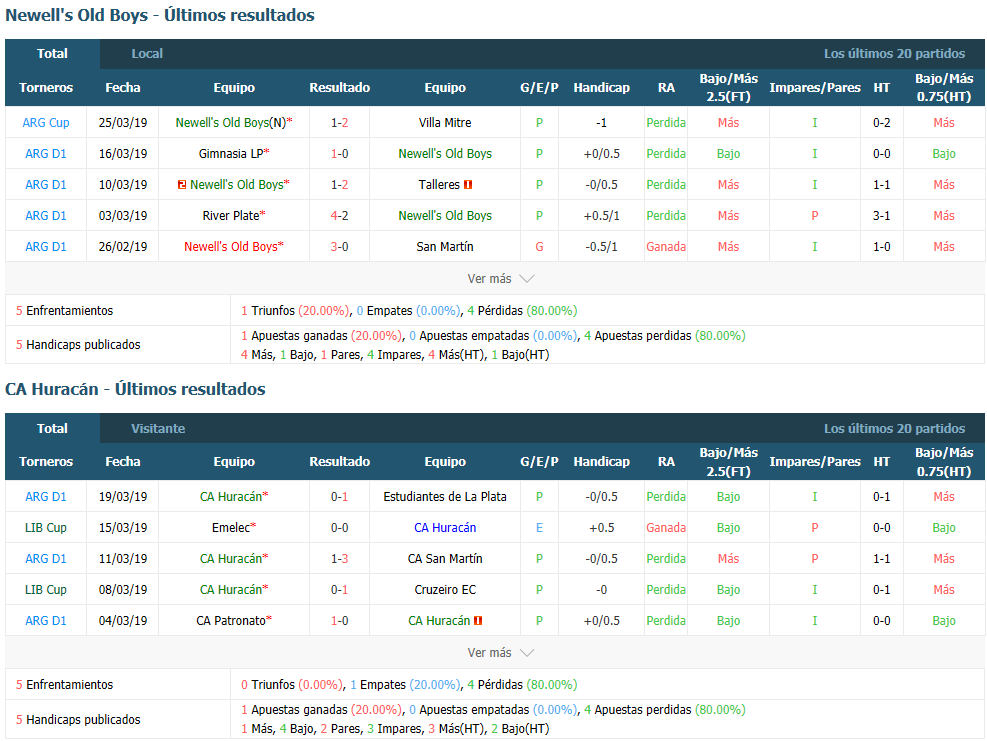Image resolution: width=987 pixels, height=741 pixels.
Task: Click Los últimos 20 partidos in Huracán header
Action: coord(894,429)
